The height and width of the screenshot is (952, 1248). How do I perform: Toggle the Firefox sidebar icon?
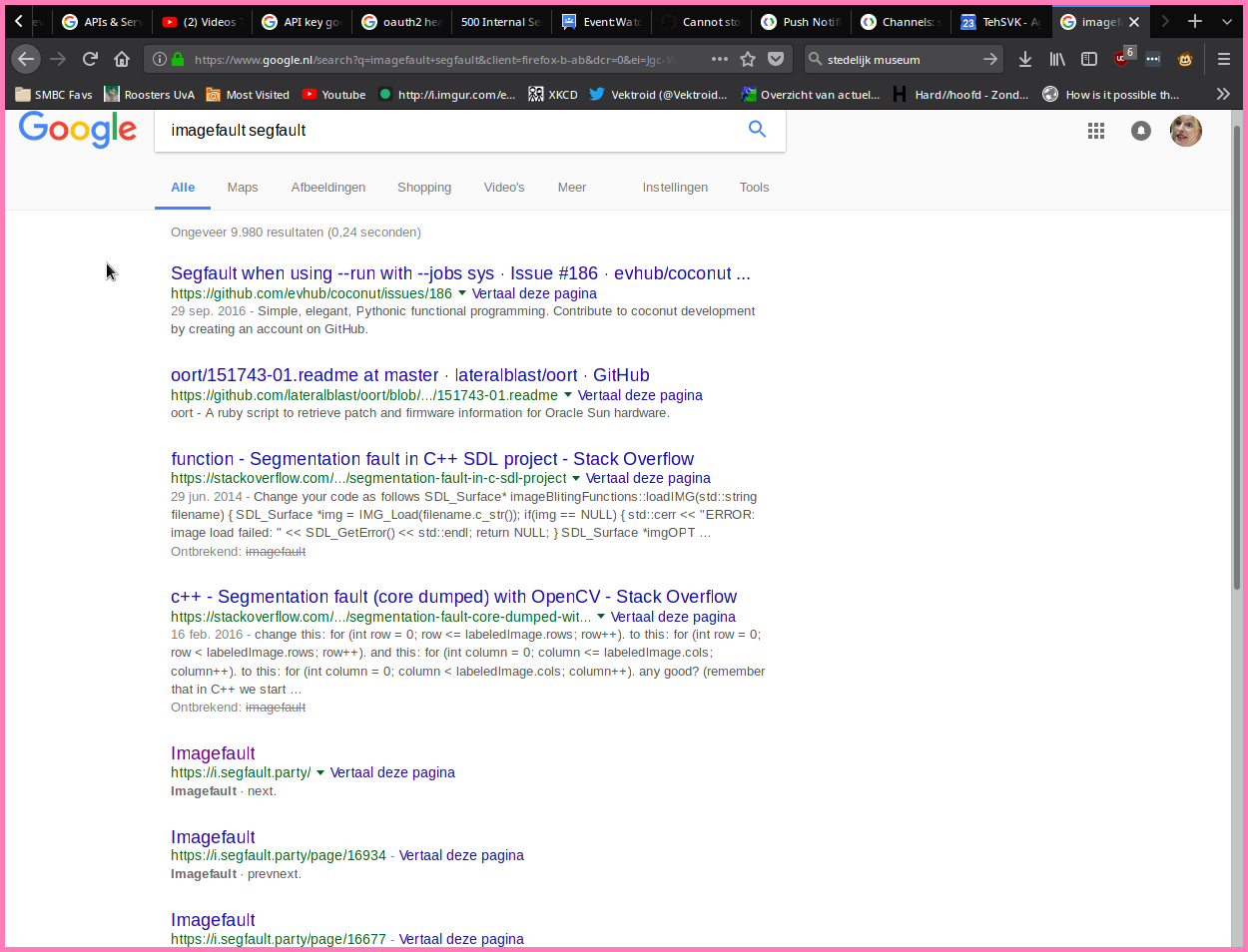click(1089, 59)
